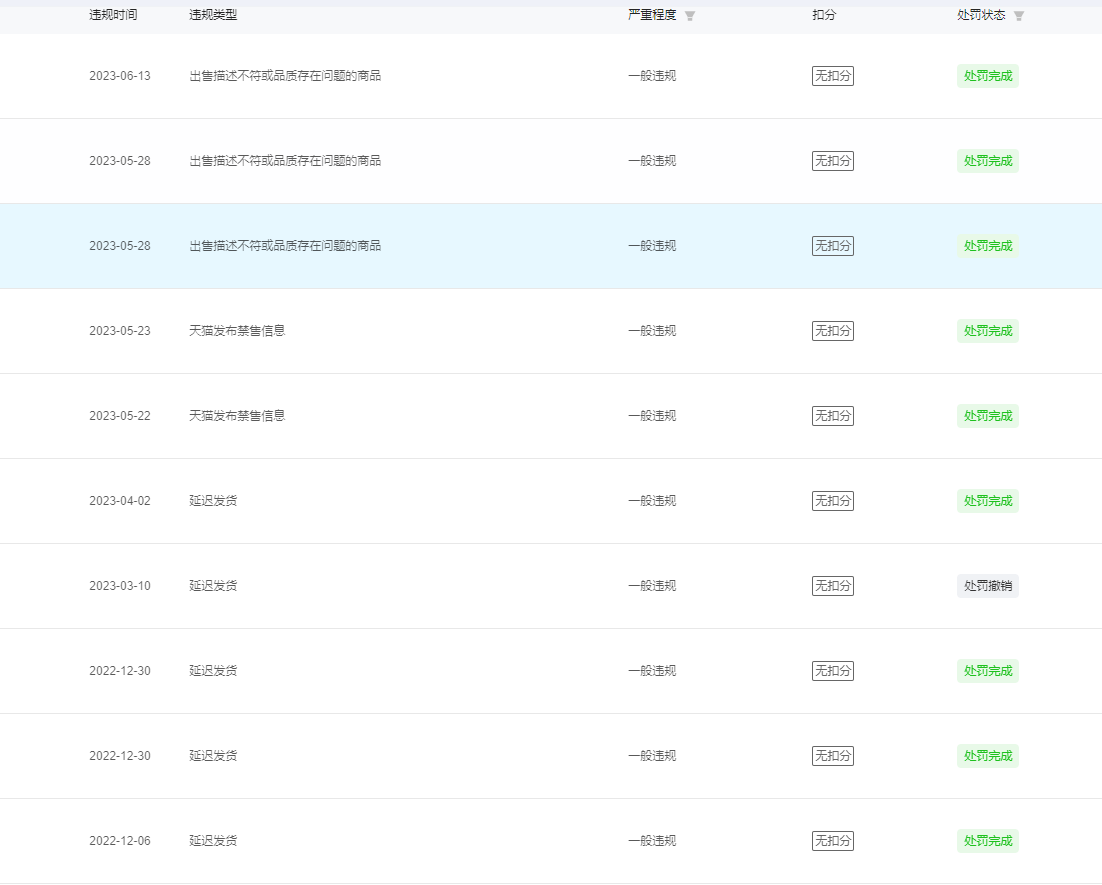Click 一般违规 in the 2023-04-02 row

652,501
